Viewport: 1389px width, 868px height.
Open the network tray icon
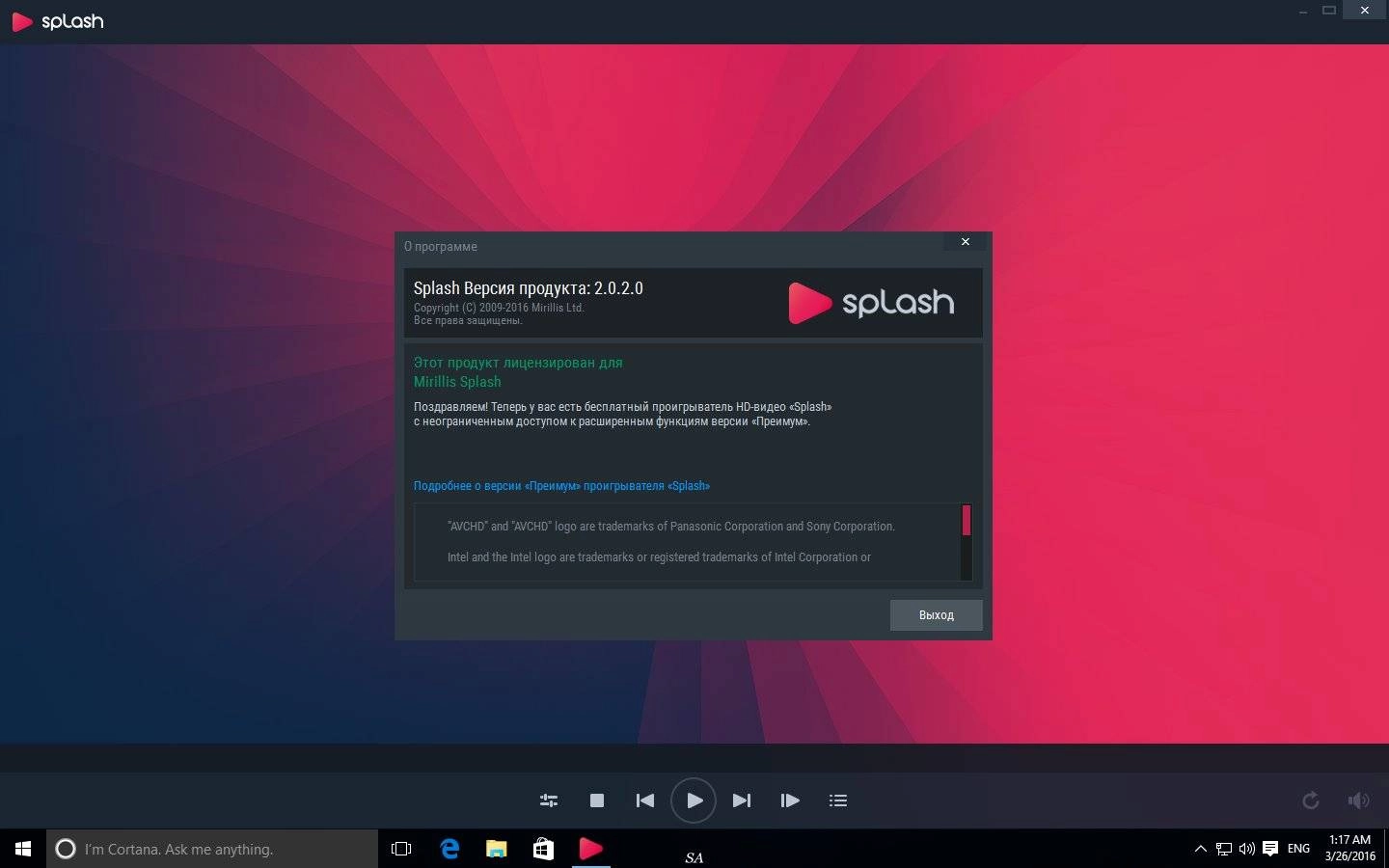(1223, 849)
